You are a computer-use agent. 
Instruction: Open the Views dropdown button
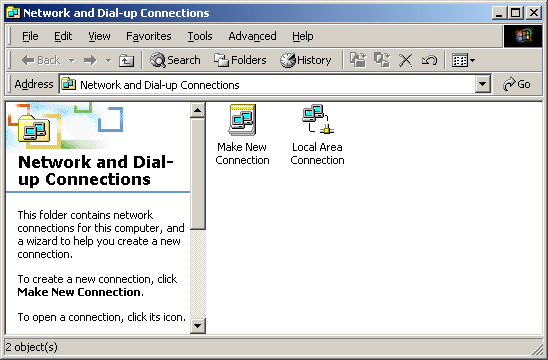coord(463,60)
